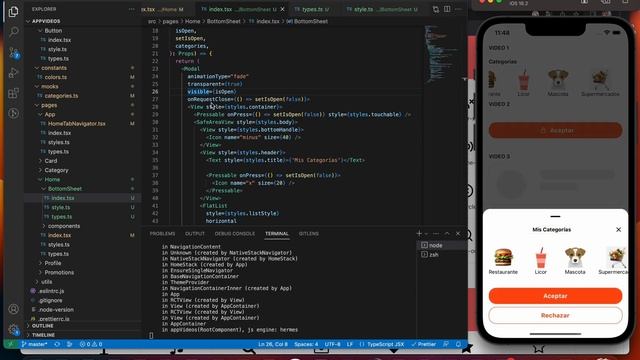Open Run and Debug view
640x360 pixels.
pos(13,73)
